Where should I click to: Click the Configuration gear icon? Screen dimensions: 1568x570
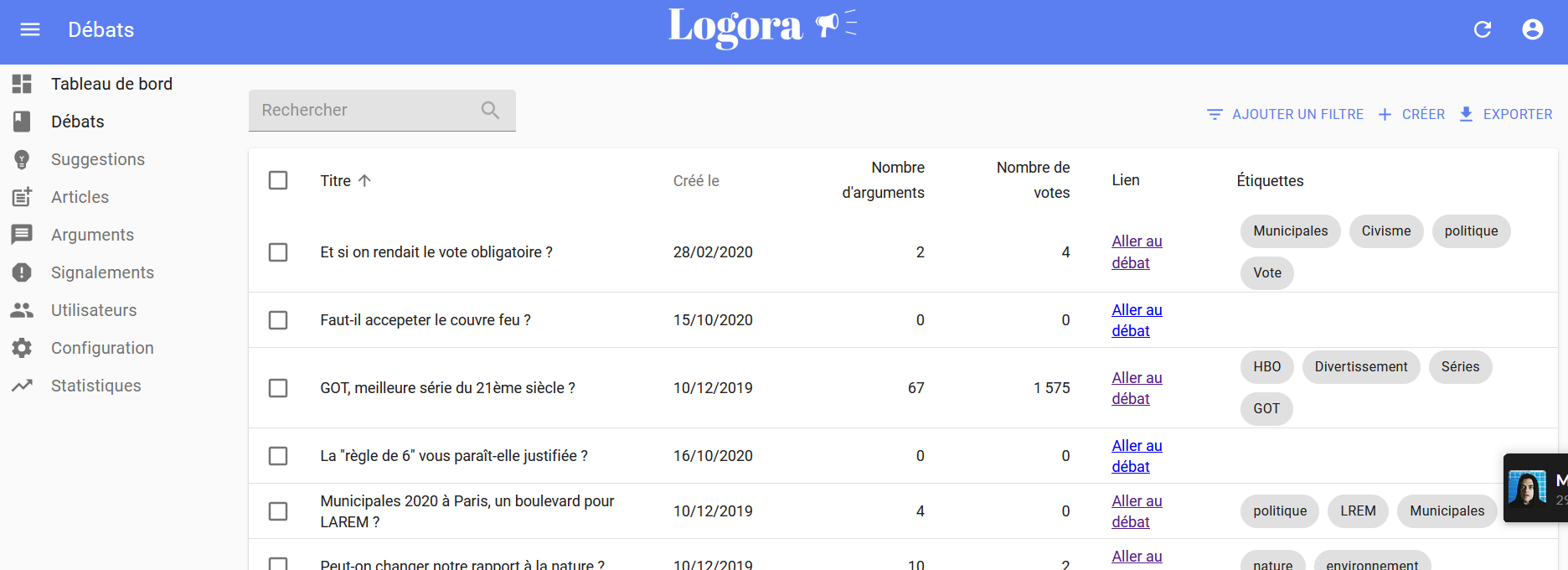click(x=22, y=348)
